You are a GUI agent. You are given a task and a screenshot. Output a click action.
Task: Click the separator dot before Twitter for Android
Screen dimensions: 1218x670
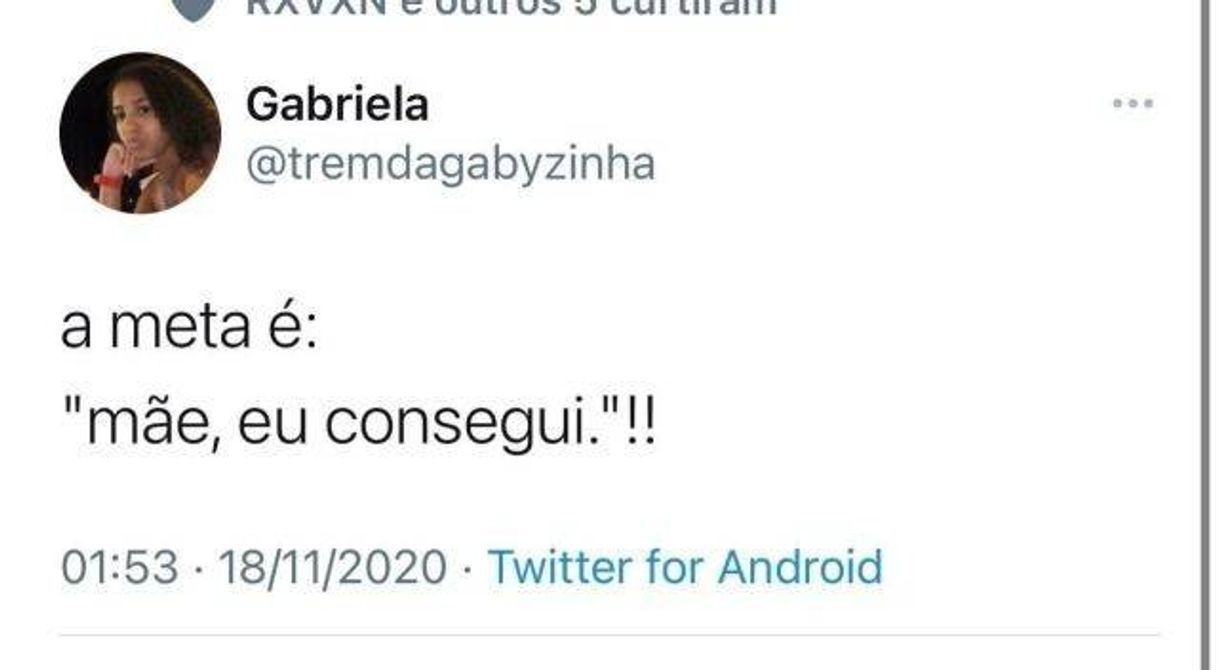coord(467,570)
